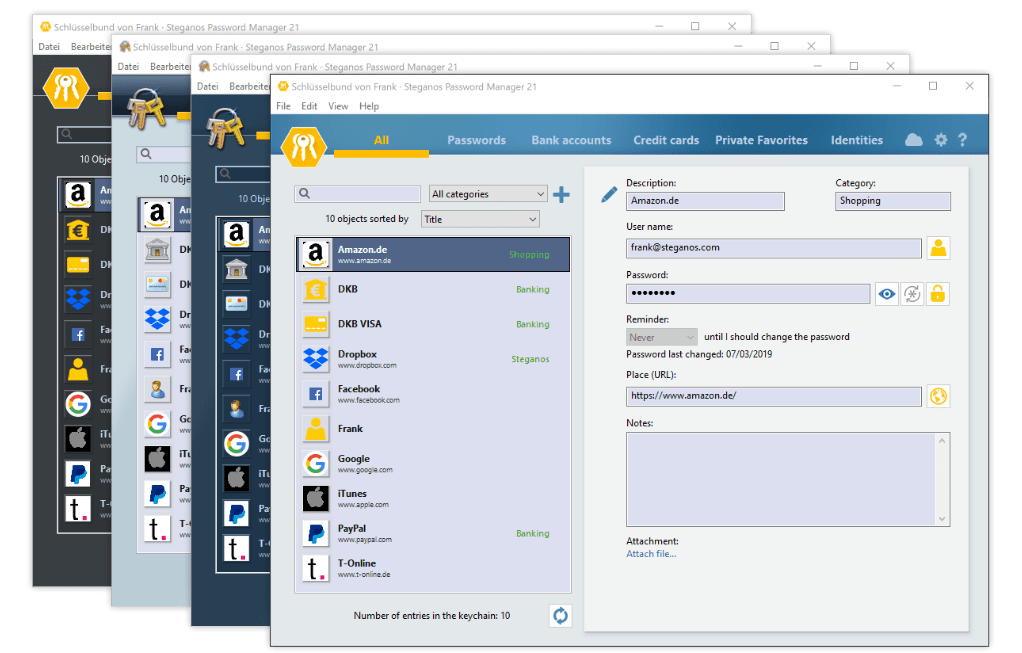Open the All categories dropdown
Image resolution: width=1022 pixels, height=653 pixels.
488,194
